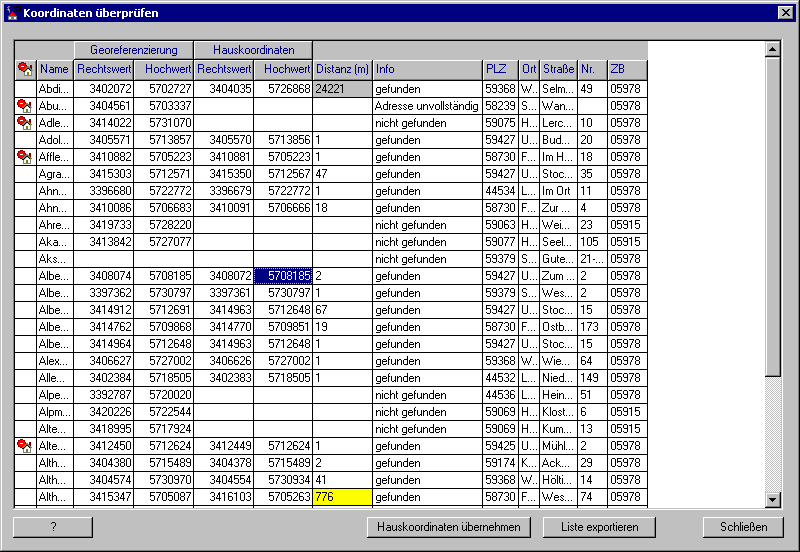Image resolution: width=800 pixels, height=552 pixels.
Task: Click distance cell 67
Action: [342, 310]
